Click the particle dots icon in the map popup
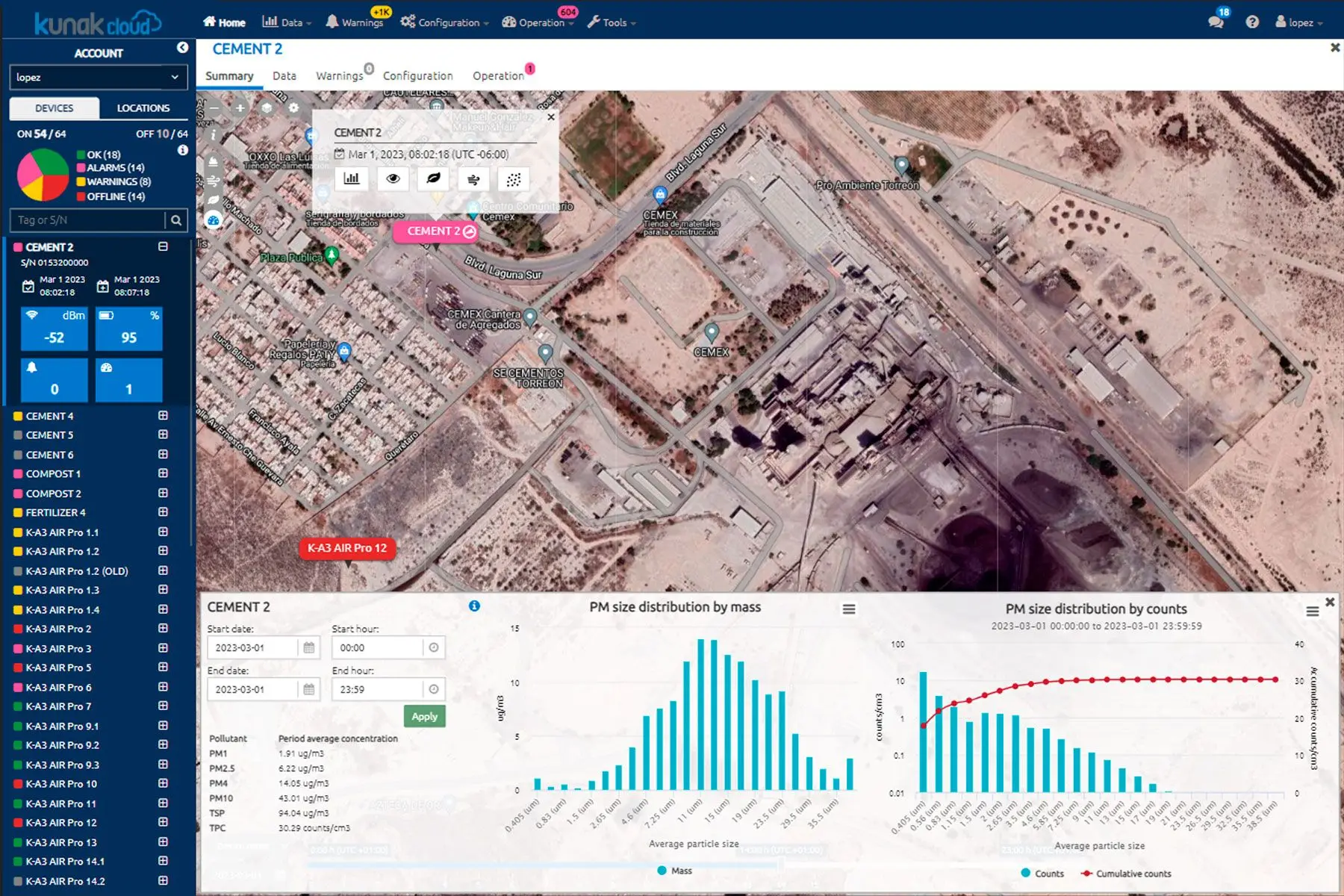Screen dimensions: 1344x896 [514, 178]
